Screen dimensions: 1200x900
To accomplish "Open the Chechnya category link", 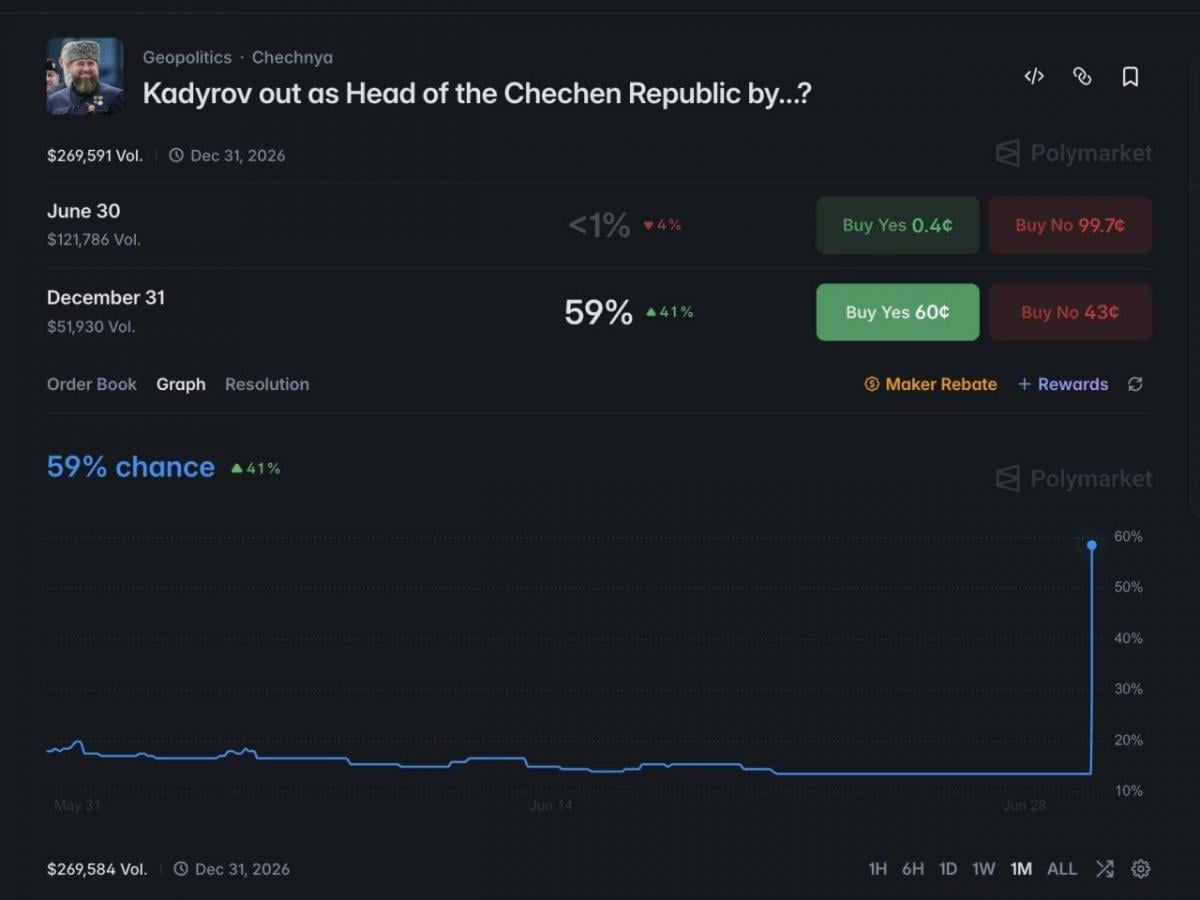I will [292, 58].
